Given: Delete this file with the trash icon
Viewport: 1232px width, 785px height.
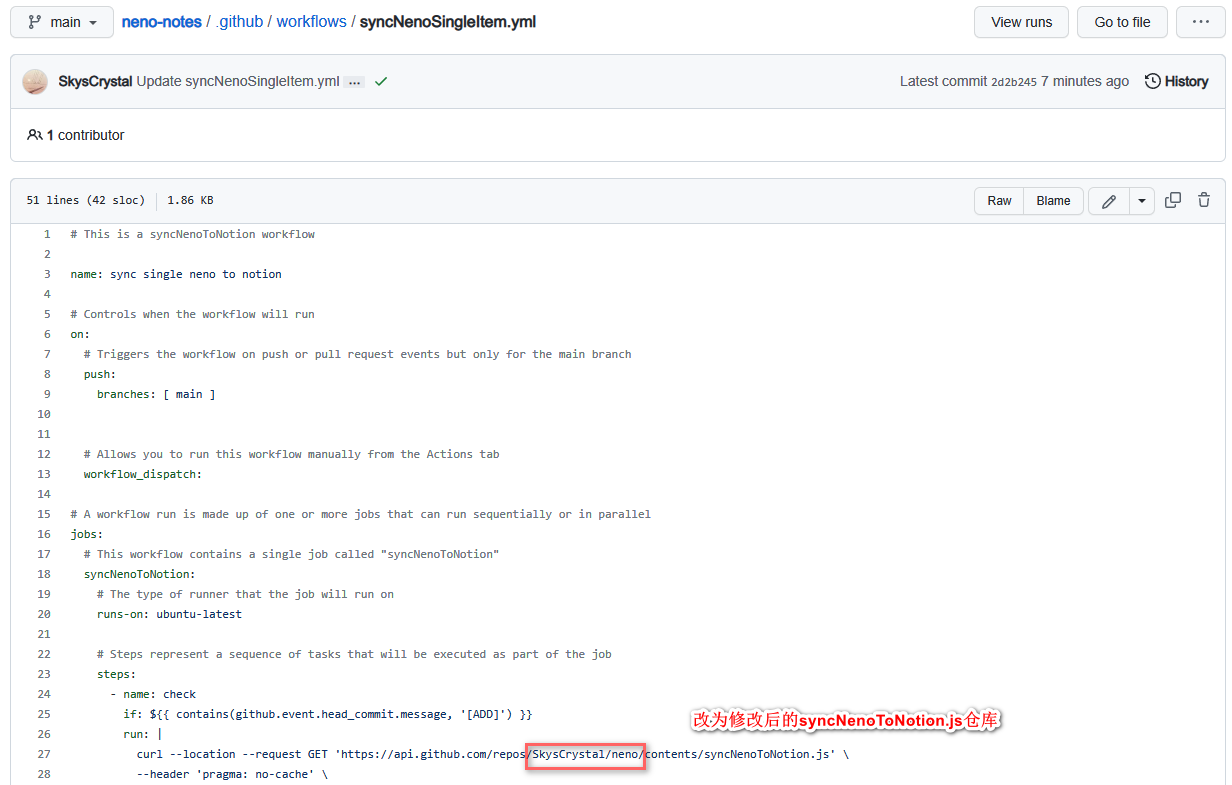Looking at the screenshot, I should click(1204, 200).
